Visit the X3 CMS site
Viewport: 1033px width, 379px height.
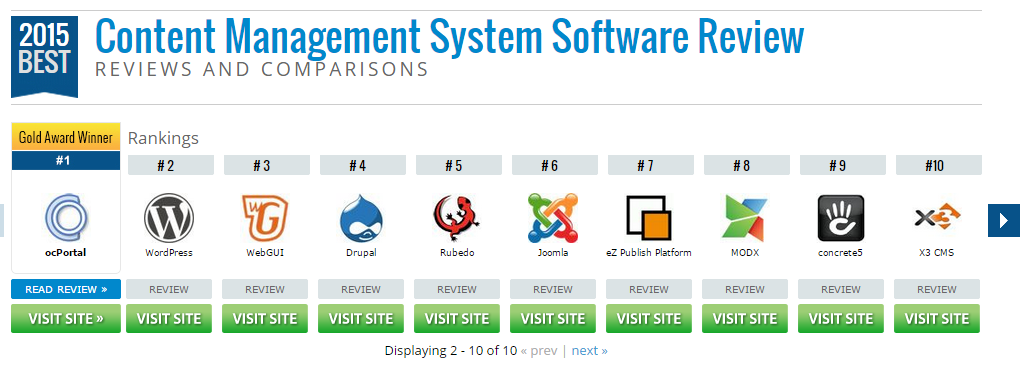point(937,318)
